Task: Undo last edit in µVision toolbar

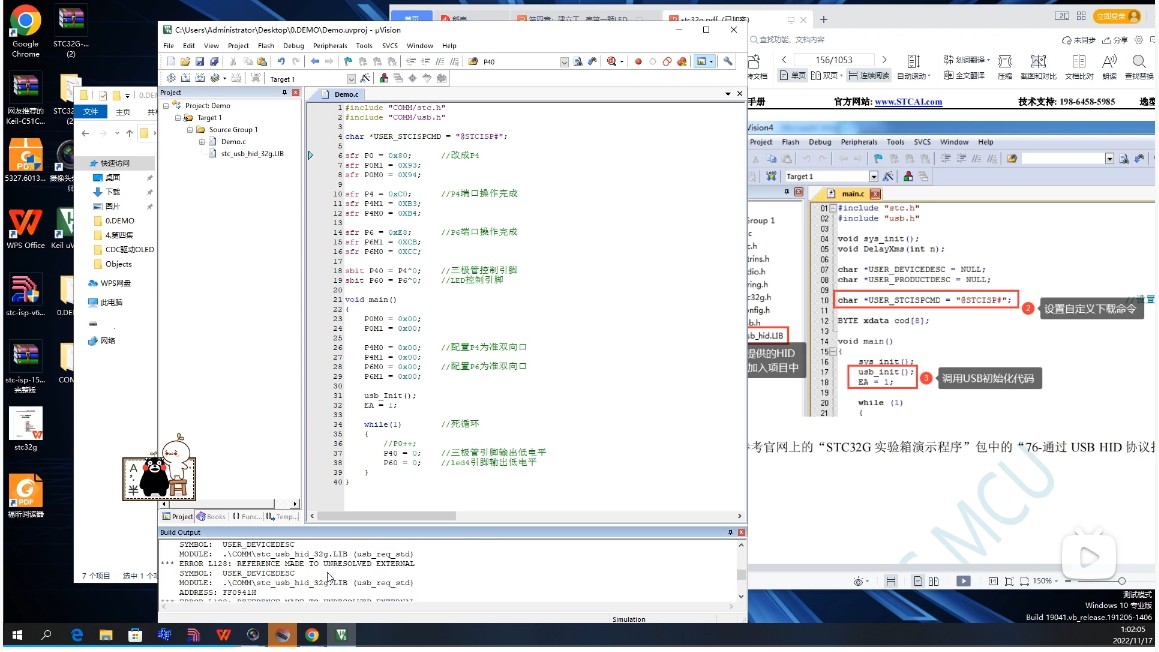Action: pyautogui.click(x=281, y=61)
